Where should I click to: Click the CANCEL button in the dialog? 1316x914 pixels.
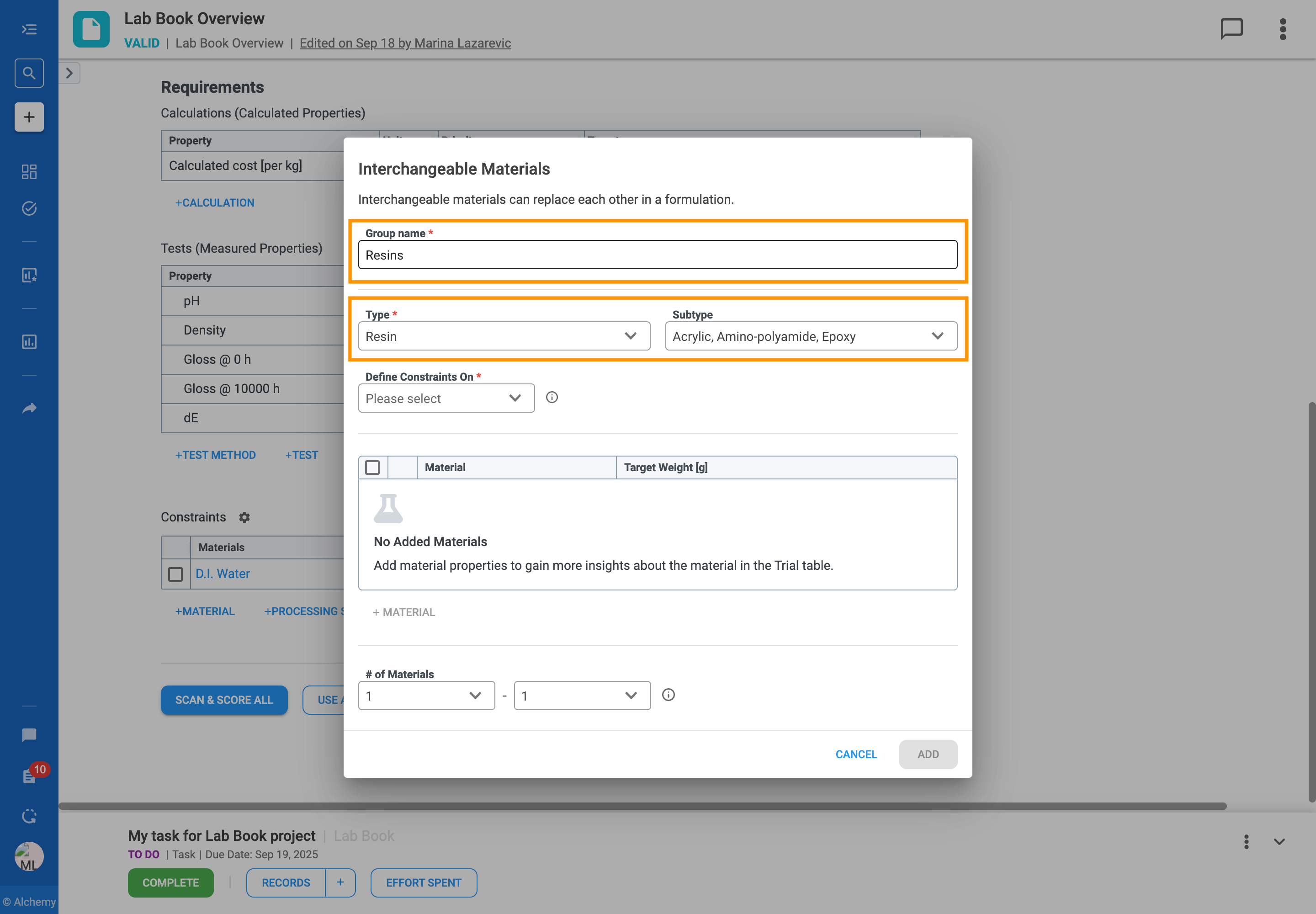pyautogui.click(x=855, y=754)
